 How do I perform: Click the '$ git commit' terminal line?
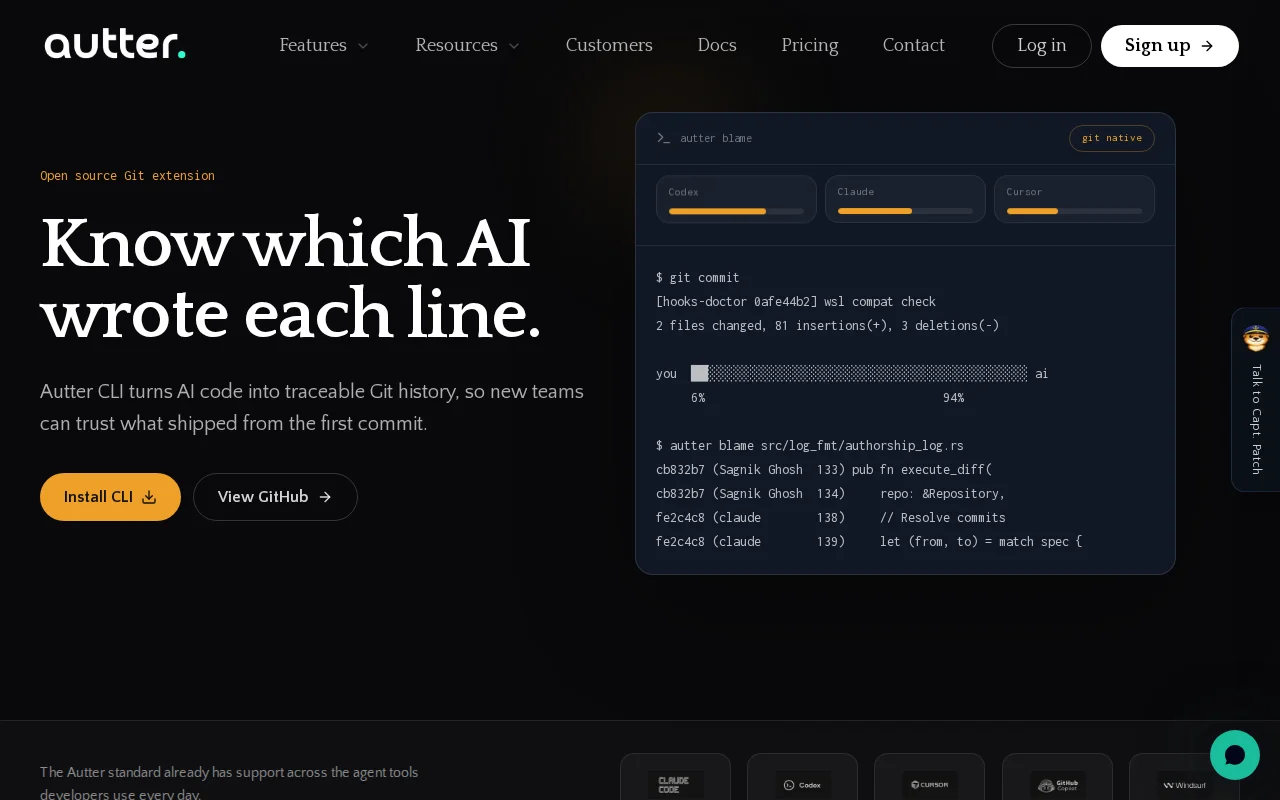pos(698,278)
